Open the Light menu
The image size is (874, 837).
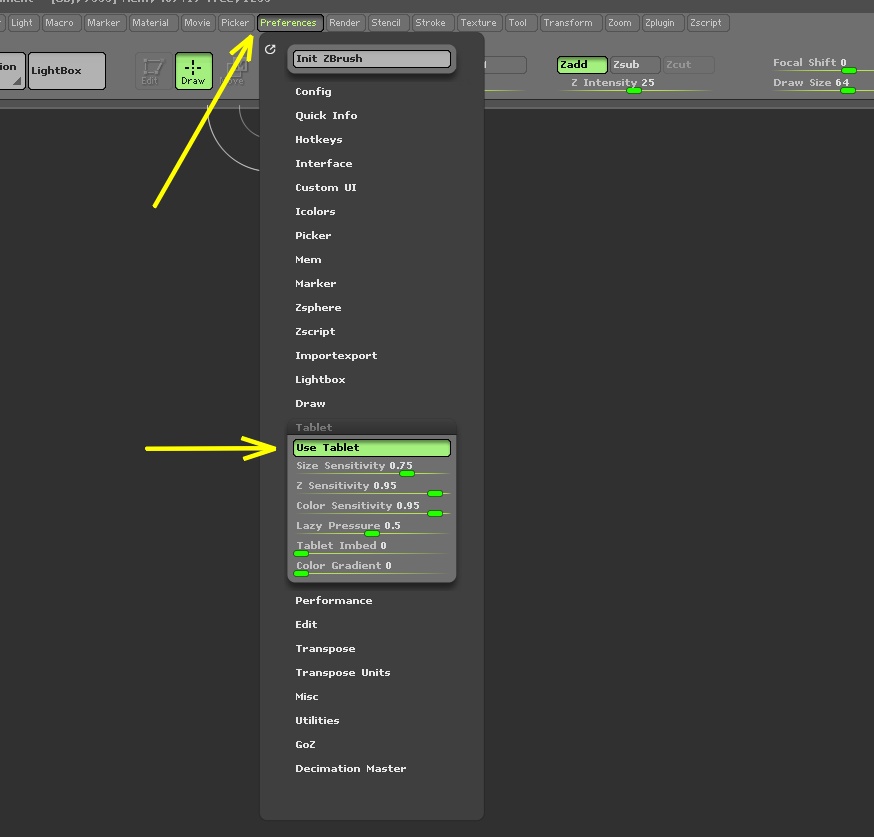22,23
